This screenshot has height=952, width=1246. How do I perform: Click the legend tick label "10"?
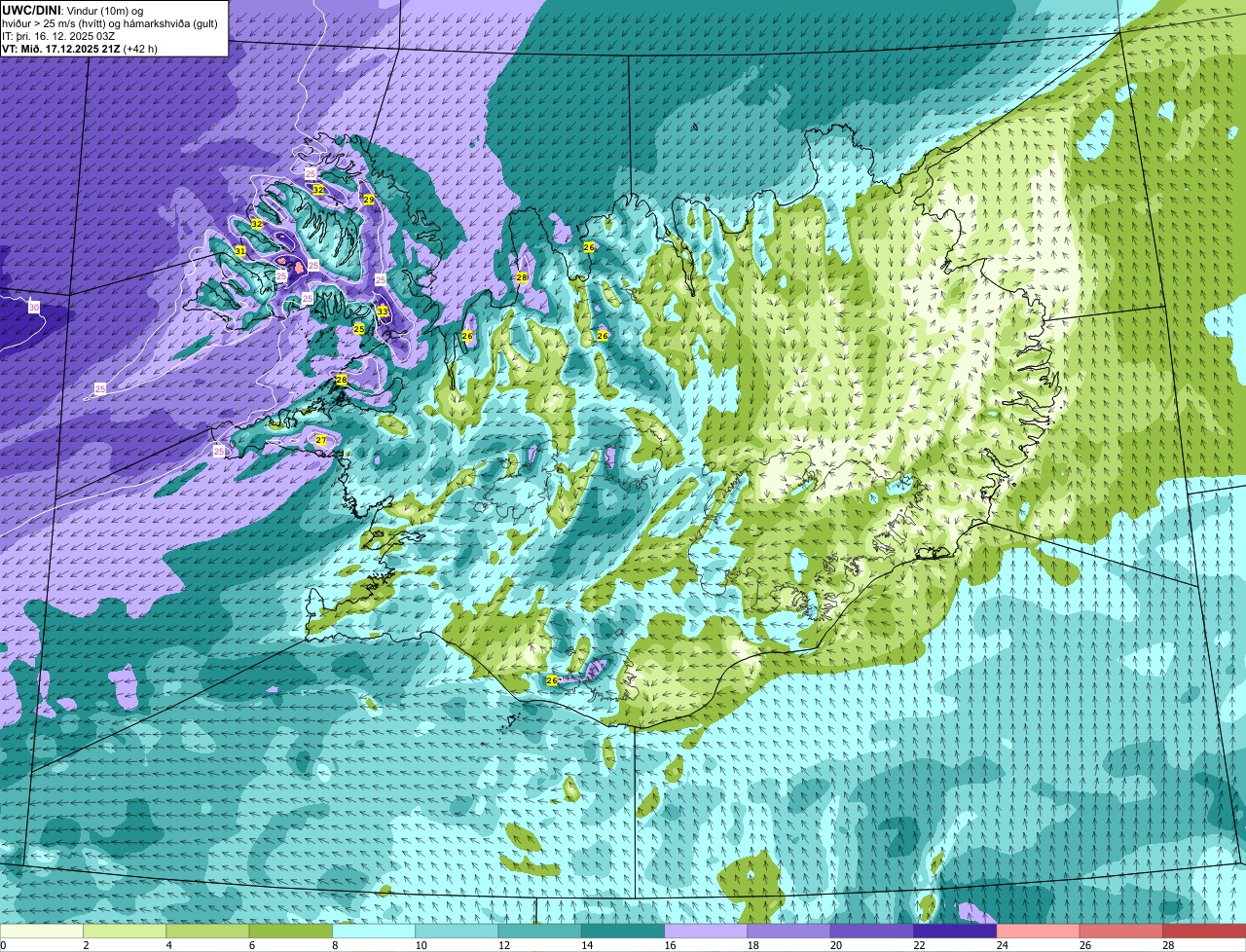pos(420,945)
